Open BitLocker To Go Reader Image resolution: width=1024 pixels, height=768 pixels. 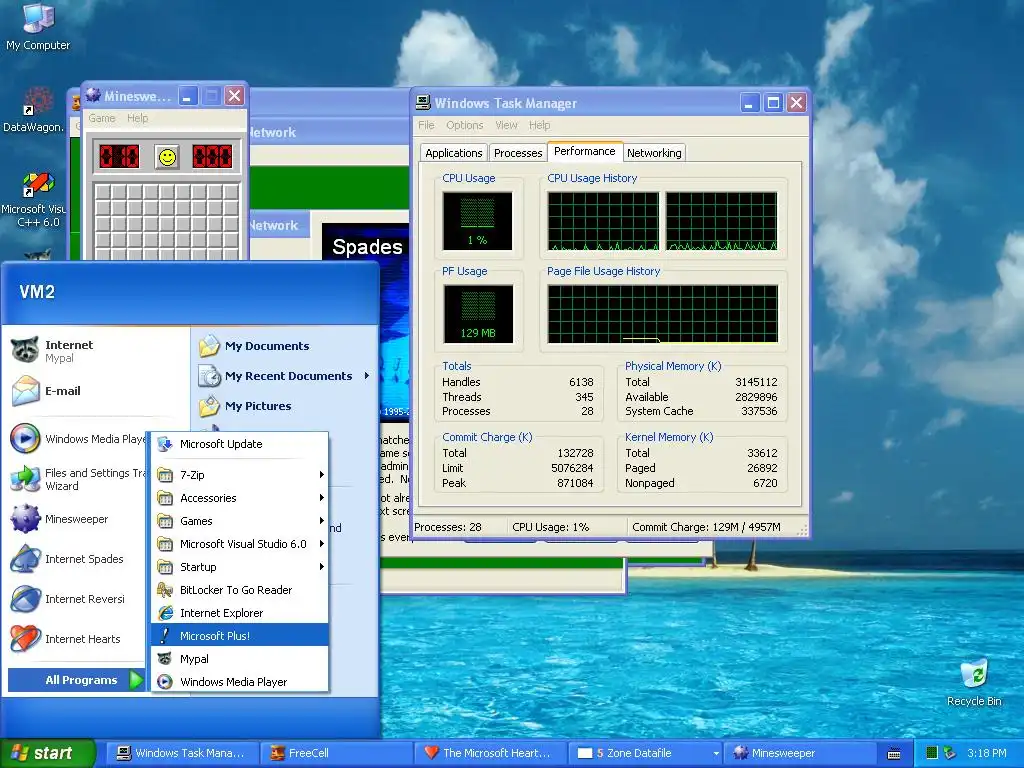click(240, 590)
